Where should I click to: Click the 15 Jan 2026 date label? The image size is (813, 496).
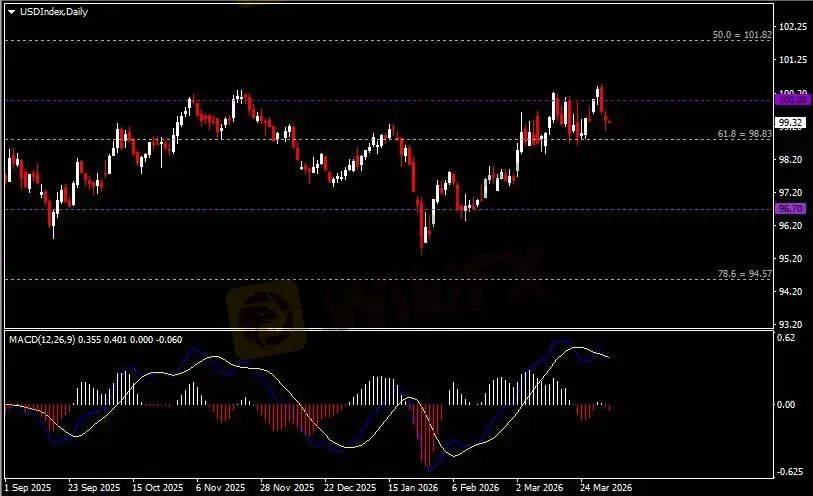click(413, 488)
